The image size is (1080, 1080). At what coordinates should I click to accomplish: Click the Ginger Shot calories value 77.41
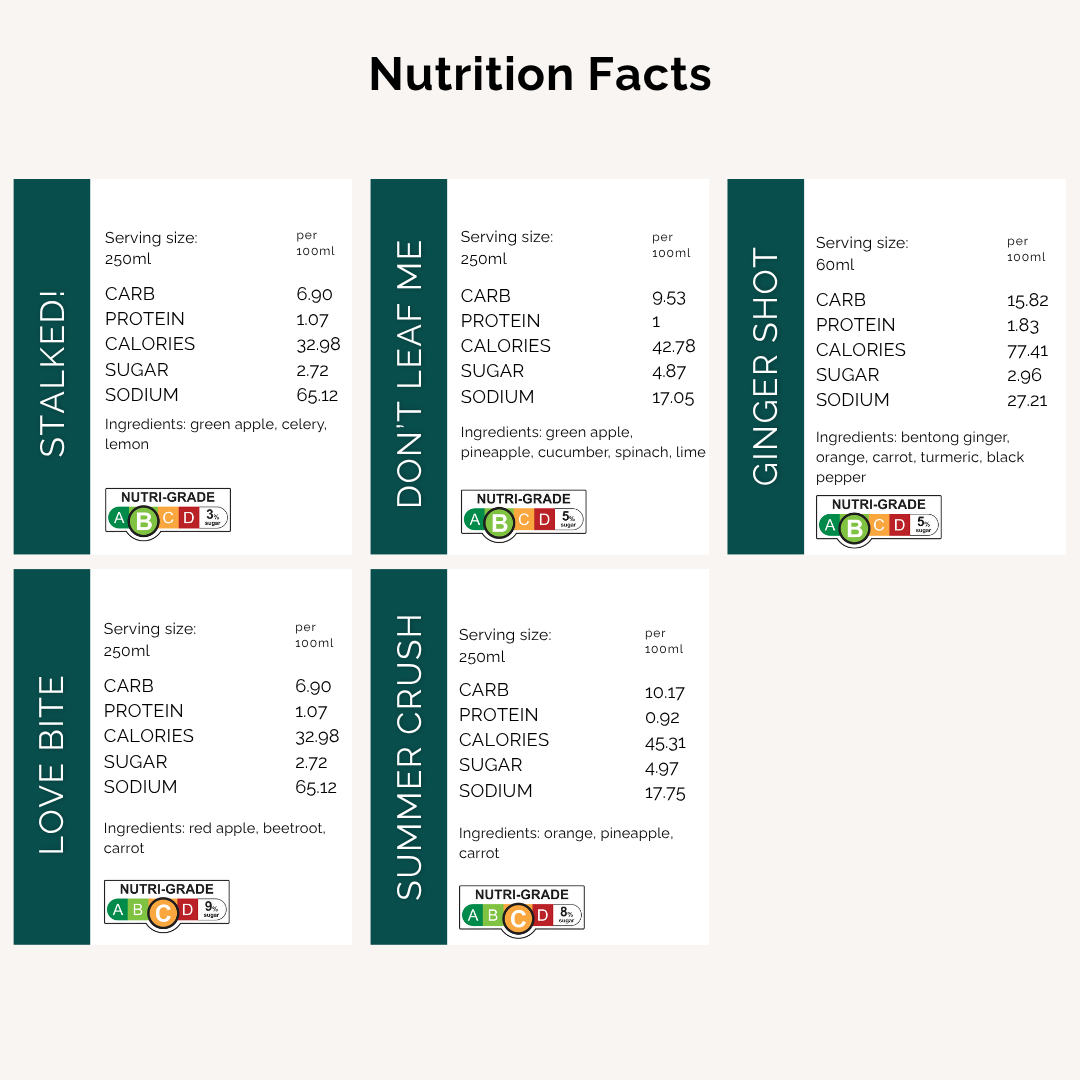pos(1027,351)
